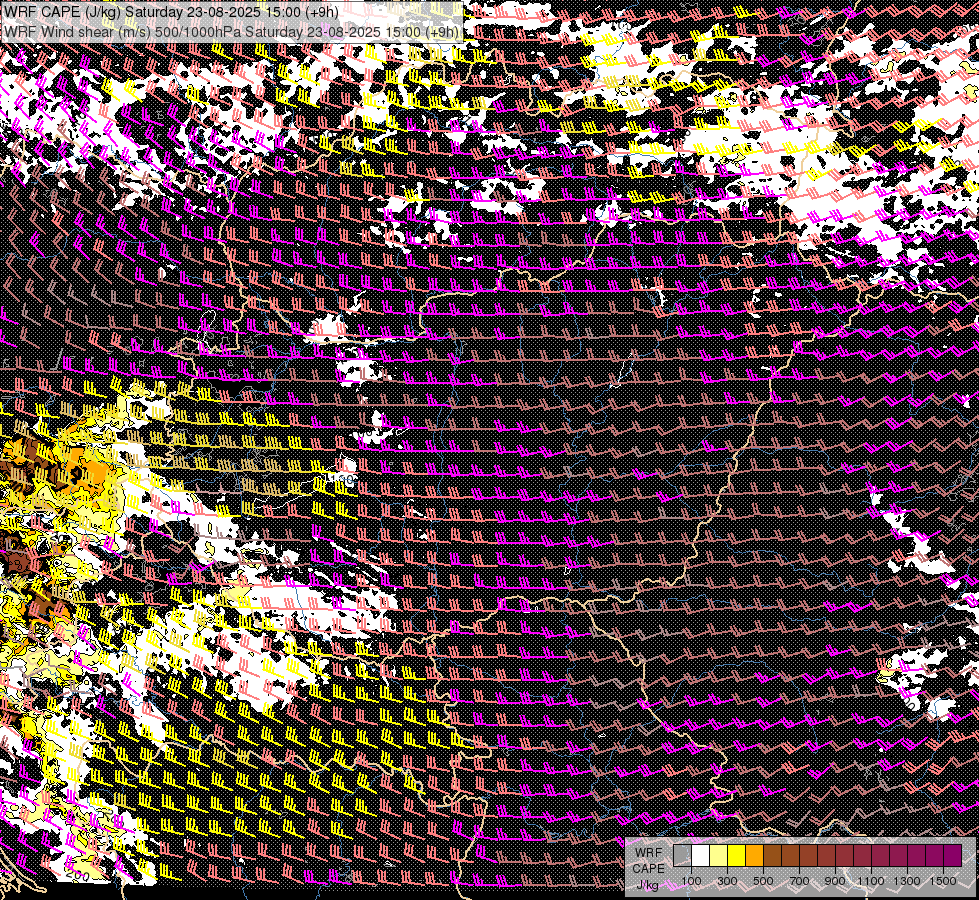This screenshot has width=979, height=900.
Task: Click the legend value 700
Action: click(800, 881)
